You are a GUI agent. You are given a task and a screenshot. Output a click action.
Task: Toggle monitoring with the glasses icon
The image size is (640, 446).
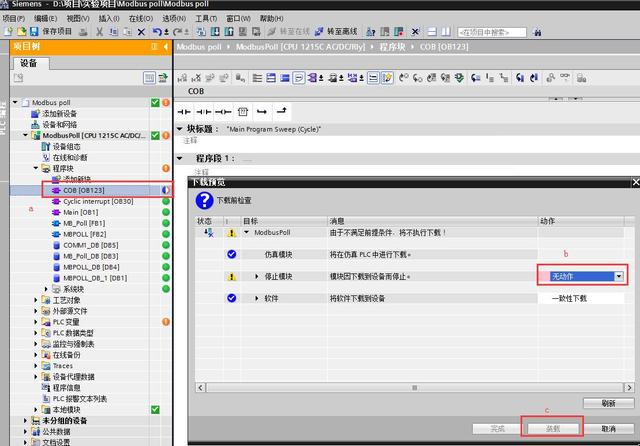click(x=565, y=77)
